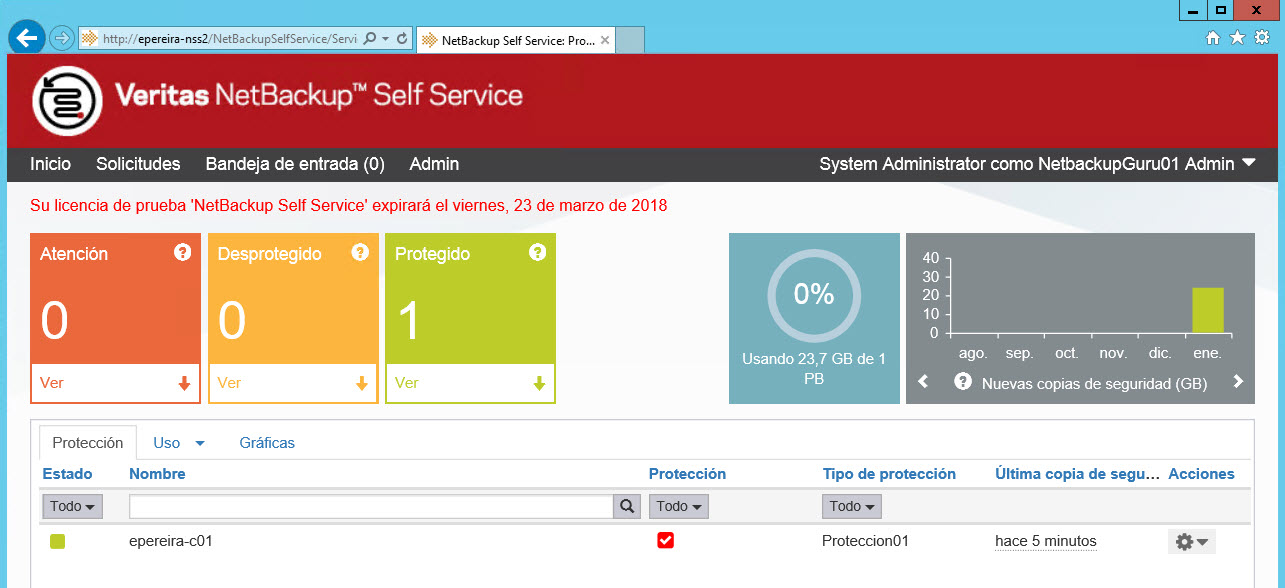Click the down arrow on the Protegido tile
The height and width of the screenshot is (588, 1285).
coord(539,383)
